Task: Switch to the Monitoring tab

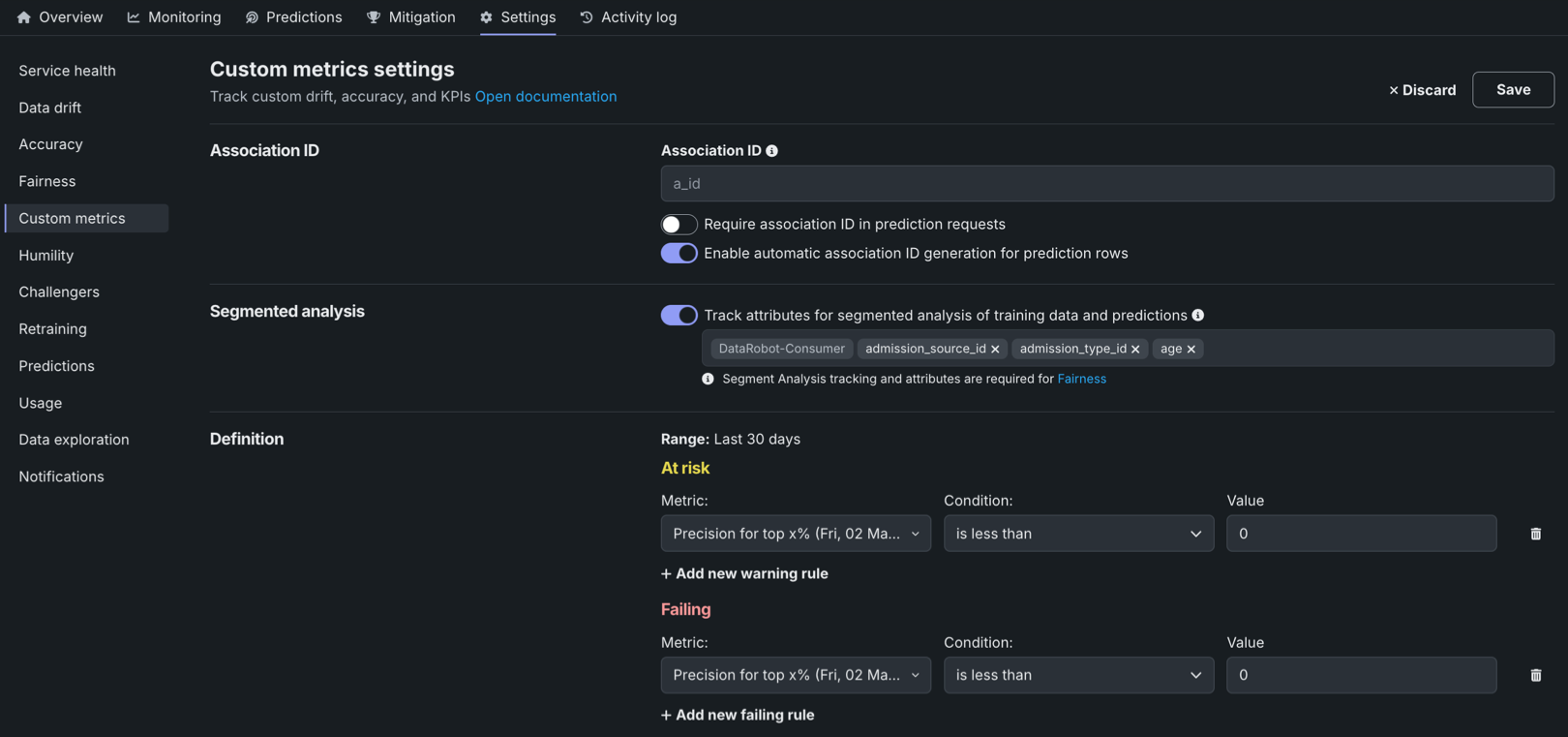Action: [x=174, y=17]
